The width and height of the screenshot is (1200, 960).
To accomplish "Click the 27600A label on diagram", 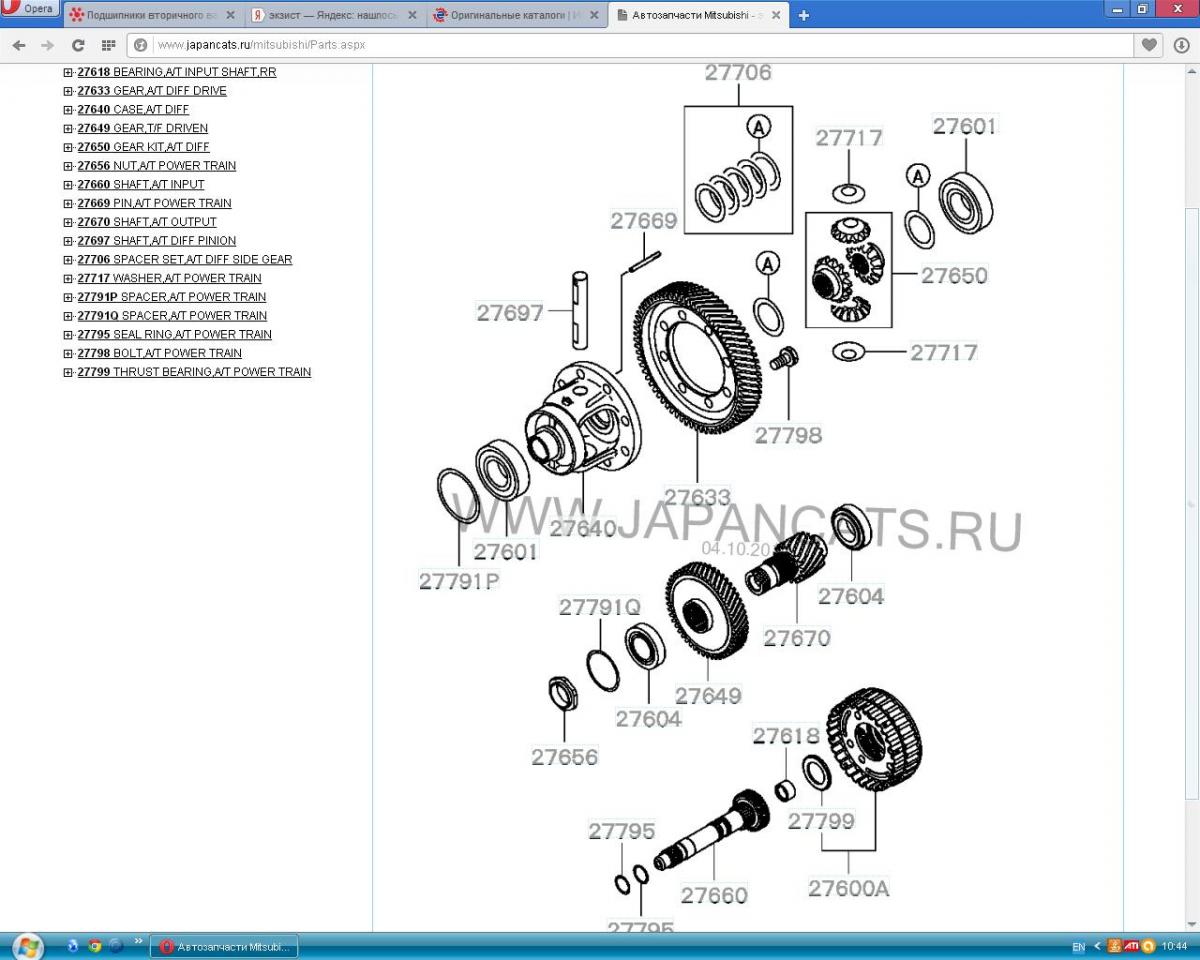I will coord(849,887).
